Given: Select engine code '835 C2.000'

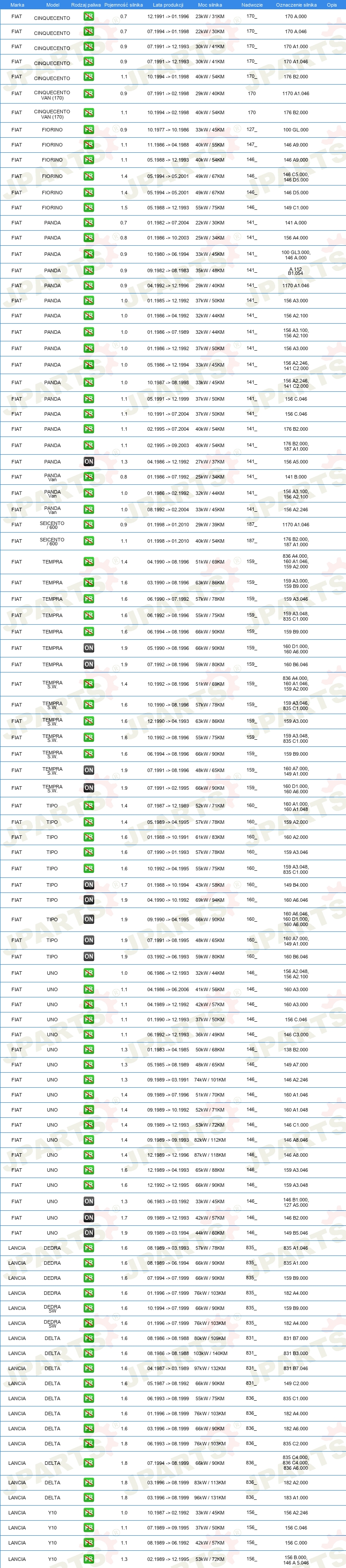Looking at the screenshot, I should click(x=296, y=1443).
